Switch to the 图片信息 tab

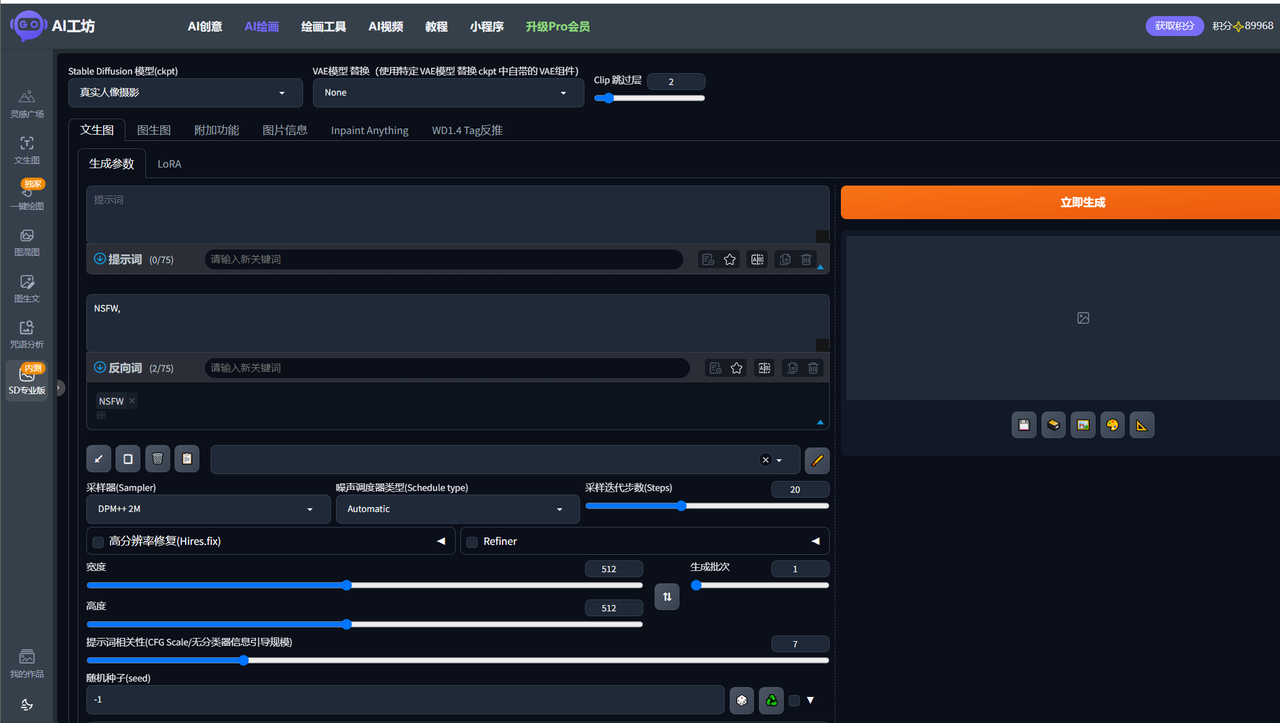pos(285,130)
